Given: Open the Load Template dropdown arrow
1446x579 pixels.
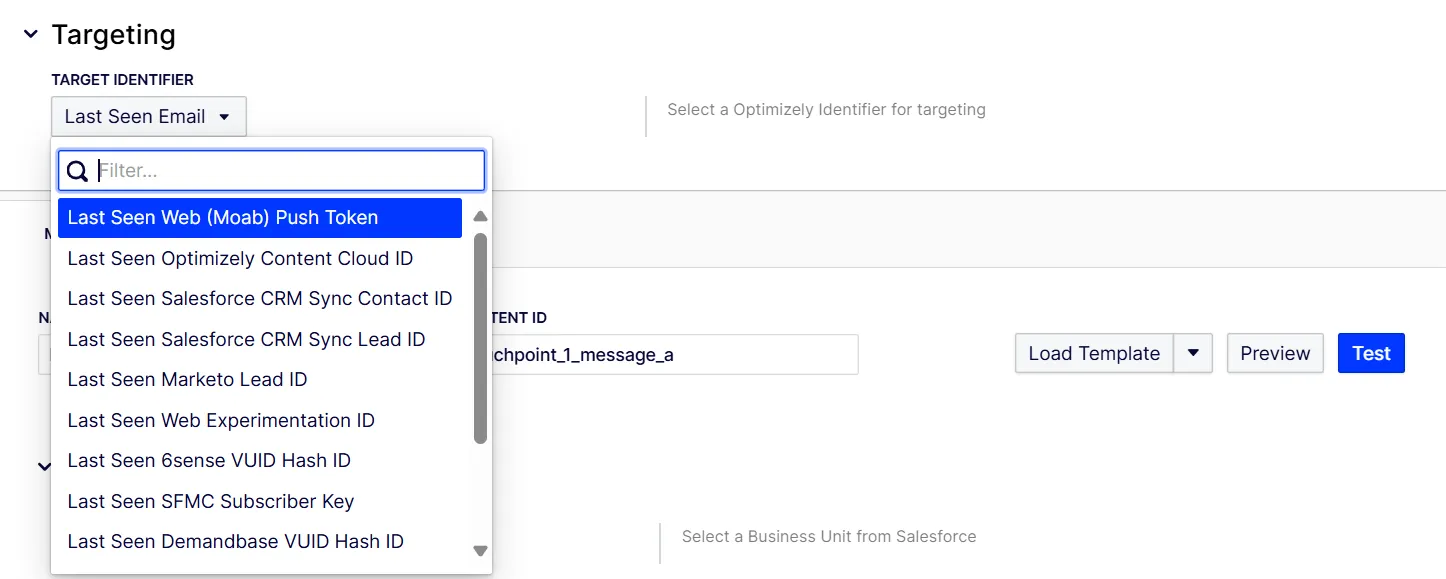Looking at the screenshot, I should pyautogui.click(x=1193, y=353).
